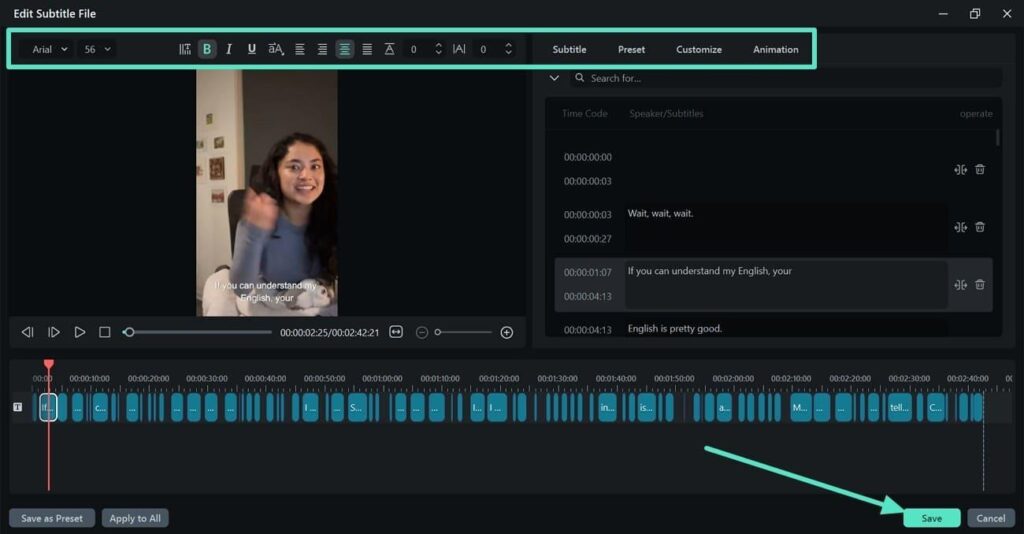Click time code 00:00:04:13 of selected row
This screenshot has height=534, width=1024.
click(x=588, y=296)
